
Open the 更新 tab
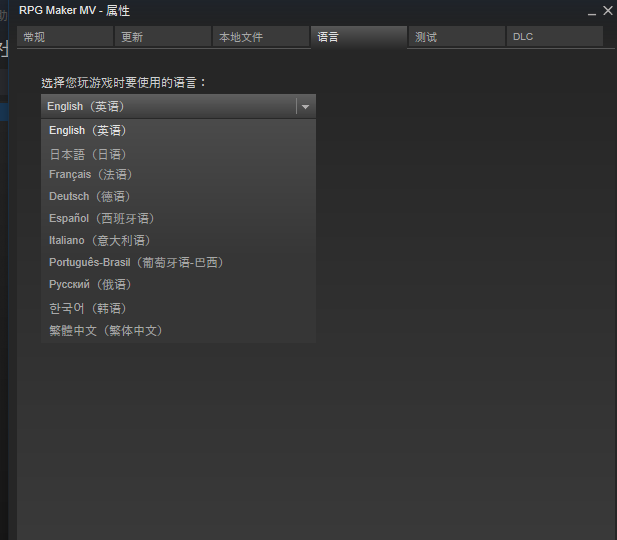tap(163, 37)
